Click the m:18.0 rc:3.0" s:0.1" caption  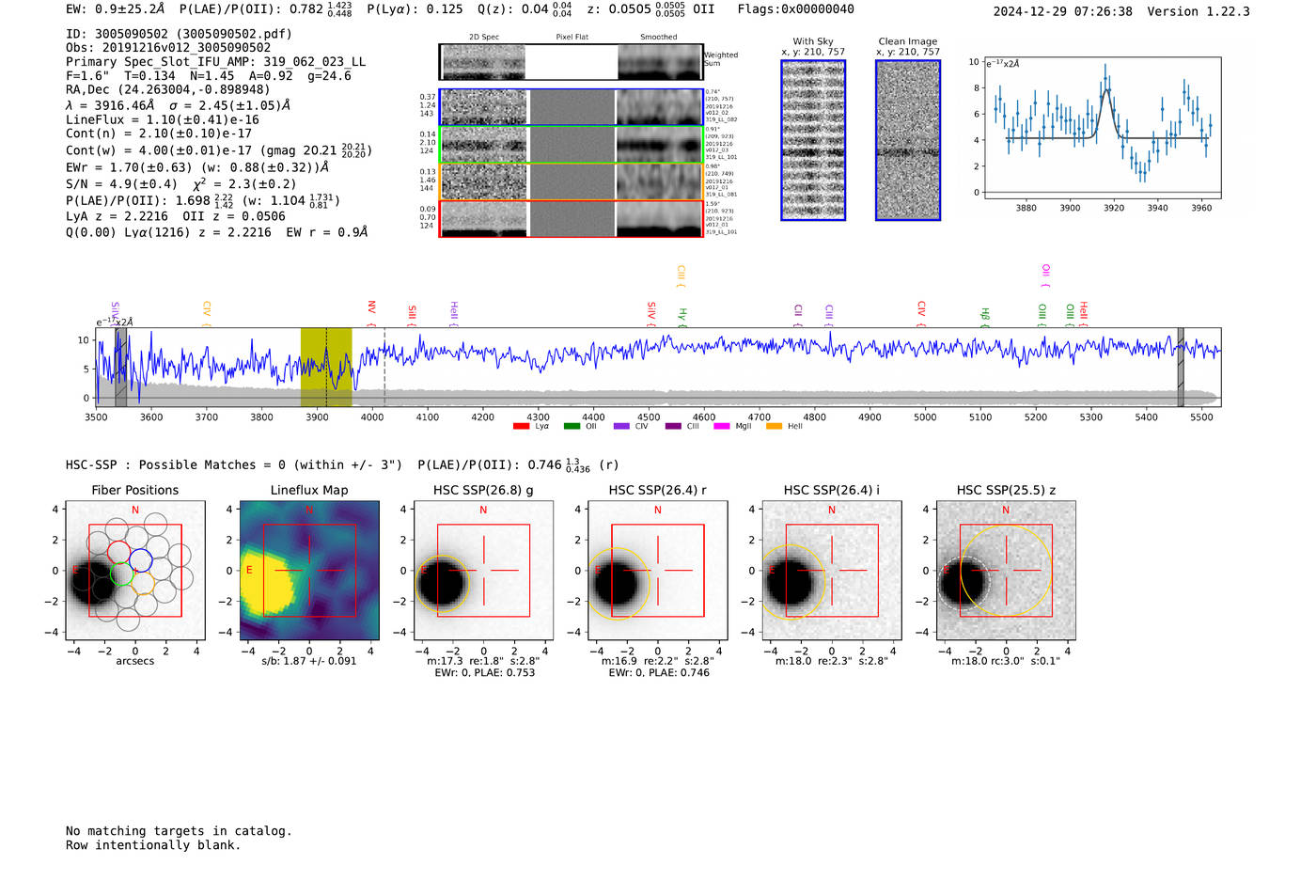[1006, 661]
